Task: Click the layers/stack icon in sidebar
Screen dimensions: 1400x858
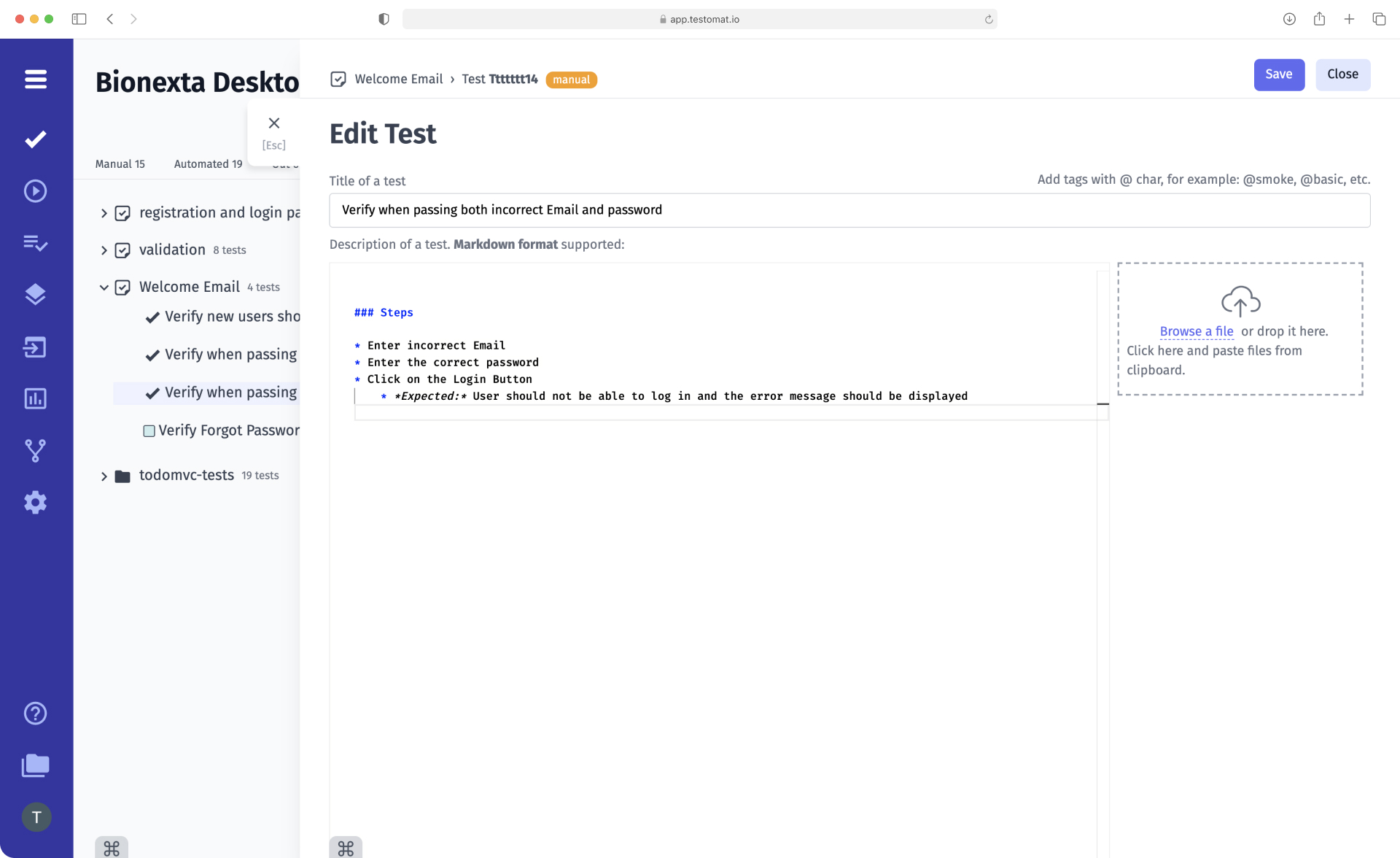Action: click(x=35, y=295)
